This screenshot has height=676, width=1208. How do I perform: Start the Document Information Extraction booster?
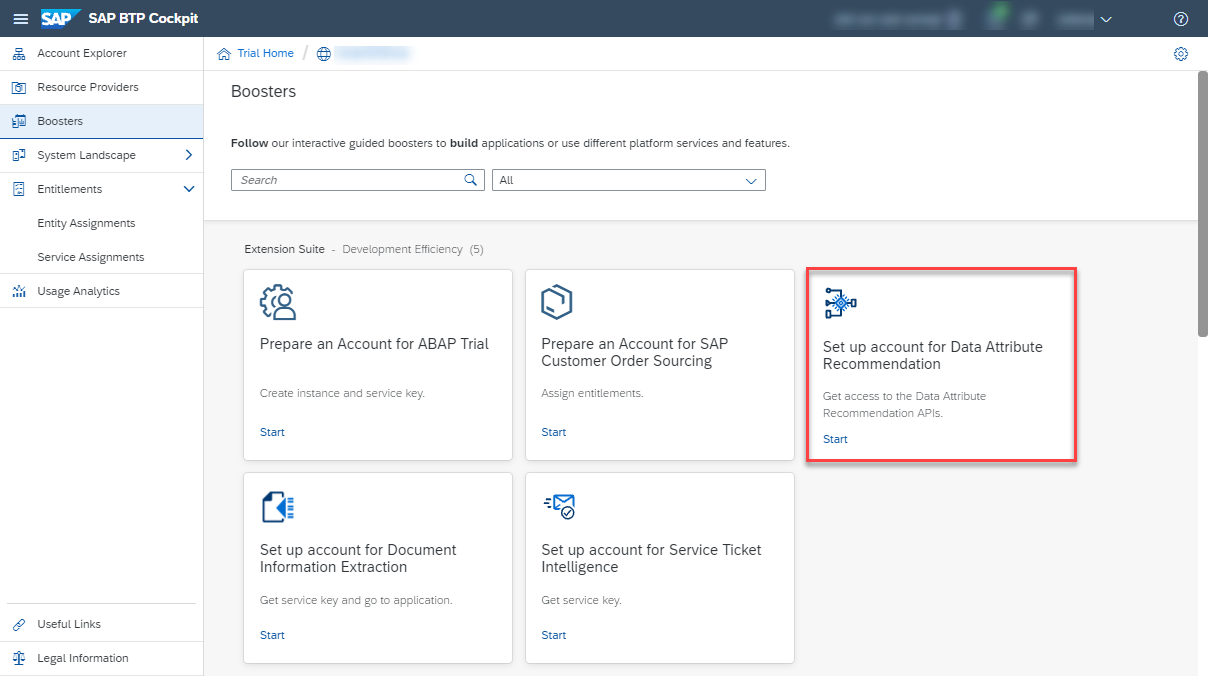272,635
